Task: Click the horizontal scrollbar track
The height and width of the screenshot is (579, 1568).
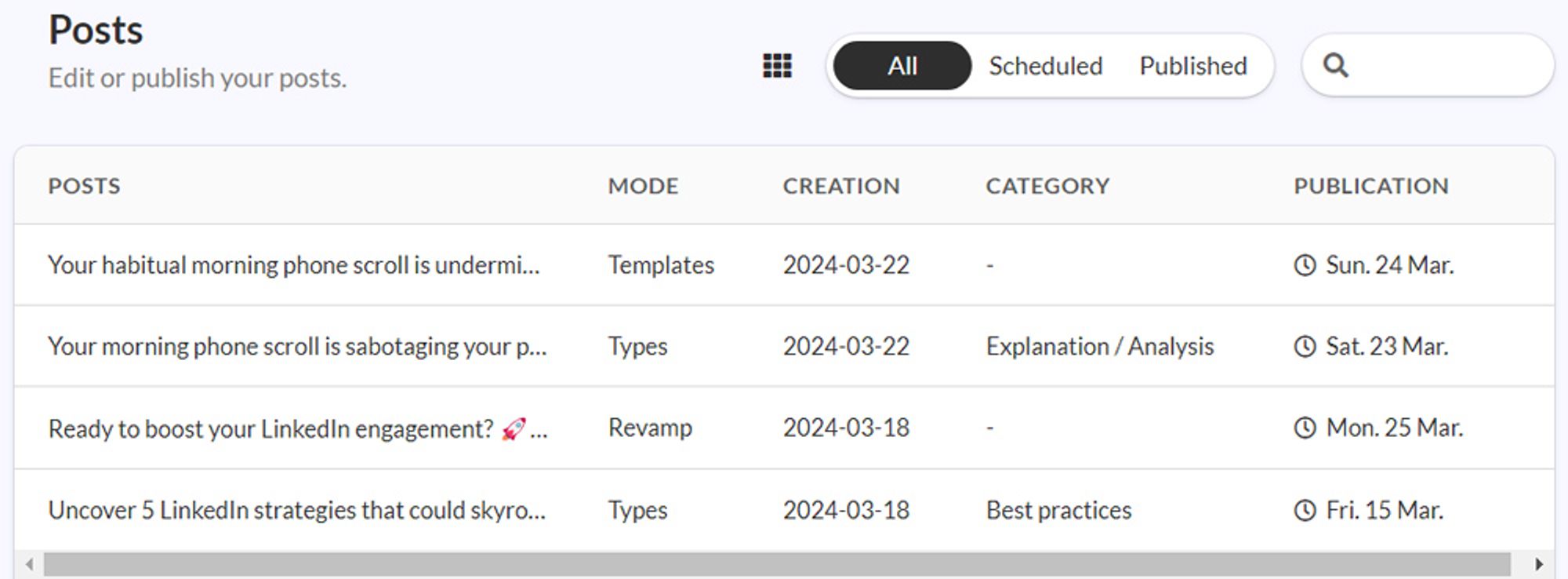Action: coord(777,564)
